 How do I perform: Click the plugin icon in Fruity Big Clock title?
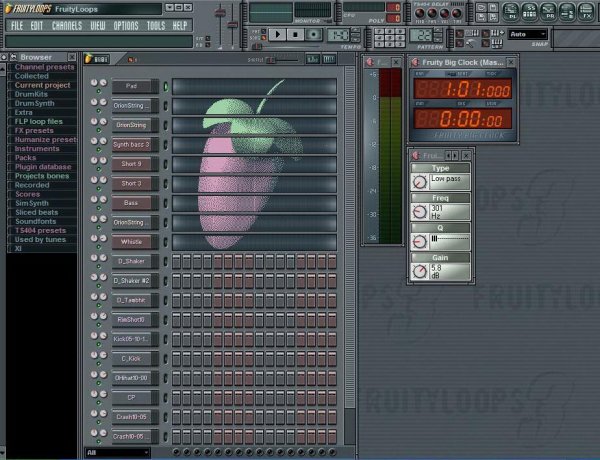(x=415, y=62)
